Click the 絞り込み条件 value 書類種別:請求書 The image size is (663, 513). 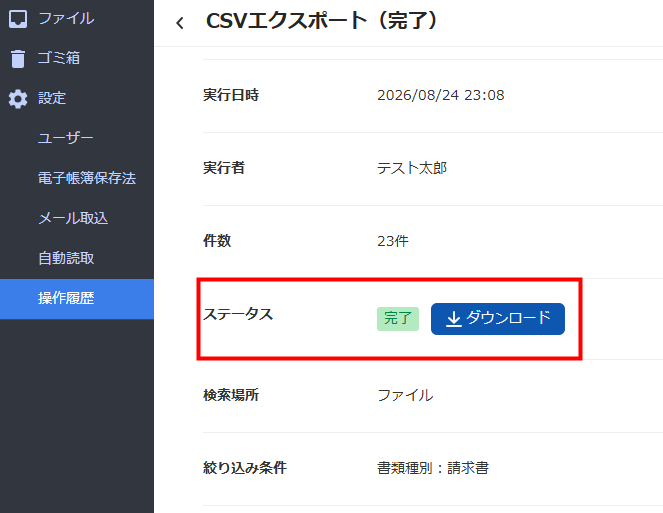(x=433, y=468)
